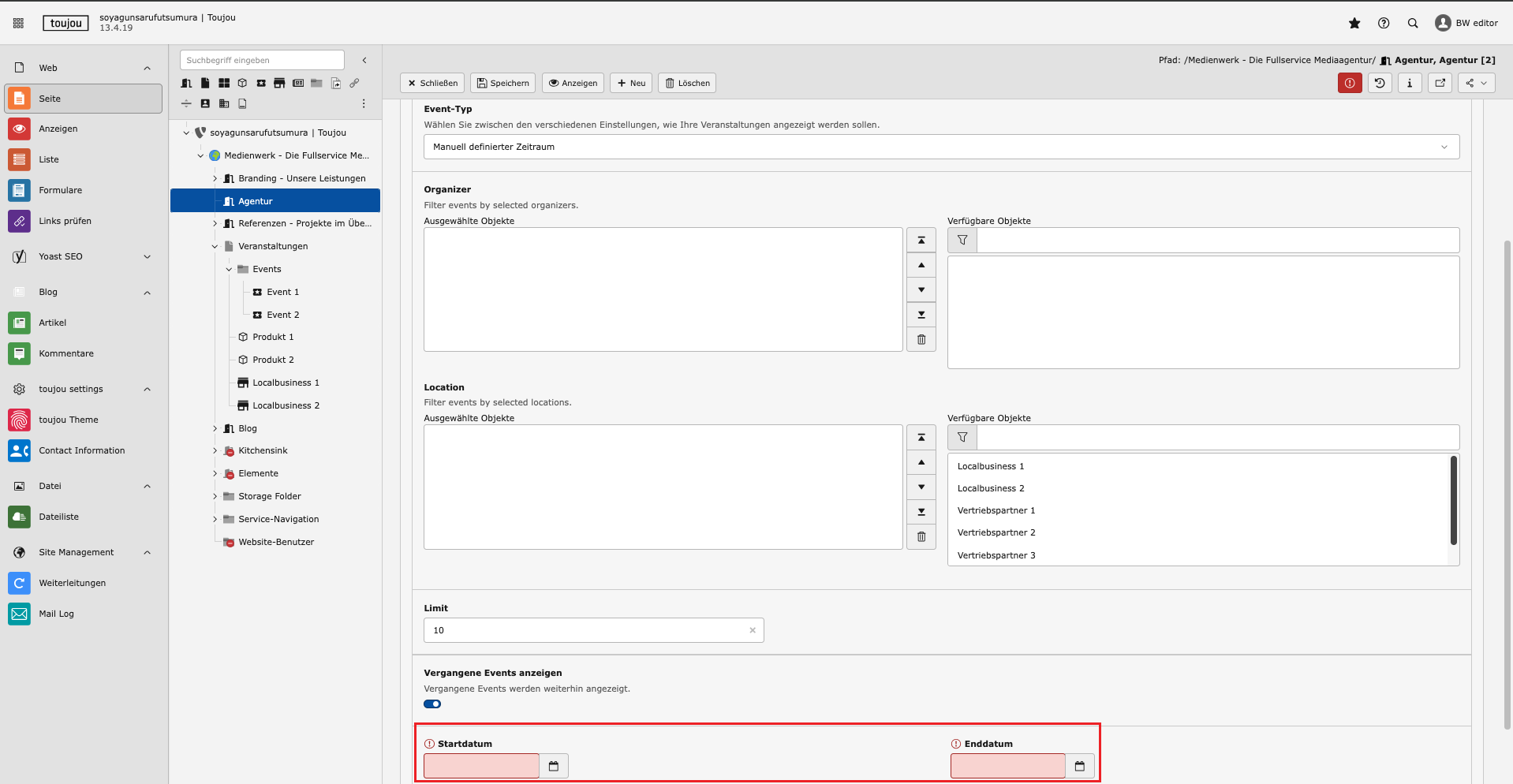The image size is (1513, 784).
Task: Open the search magnifier in top bar
Action: [1413, 23]
